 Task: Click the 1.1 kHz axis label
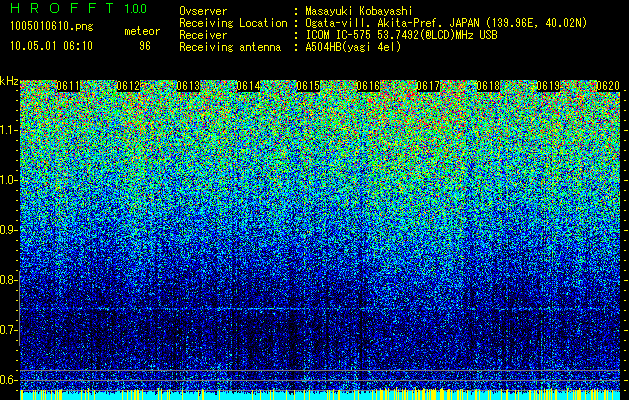9,130
